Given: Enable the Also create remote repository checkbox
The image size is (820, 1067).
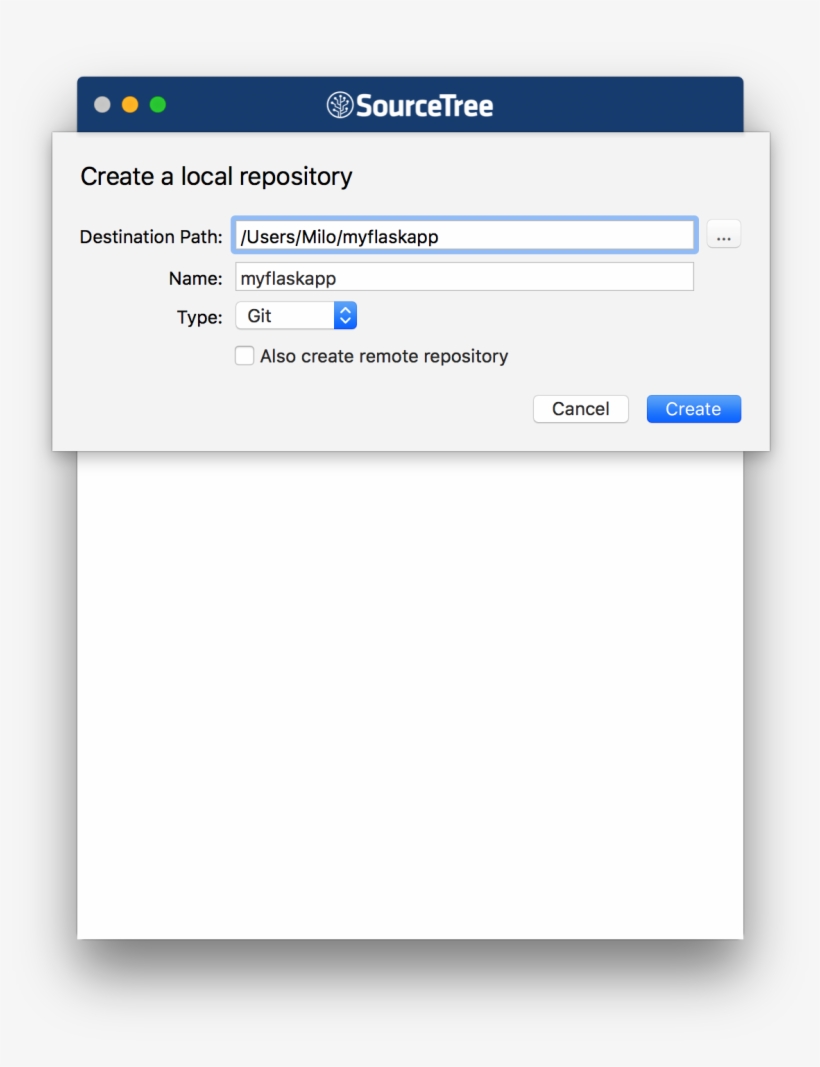Looking at the screenshot, I should 244,356.
